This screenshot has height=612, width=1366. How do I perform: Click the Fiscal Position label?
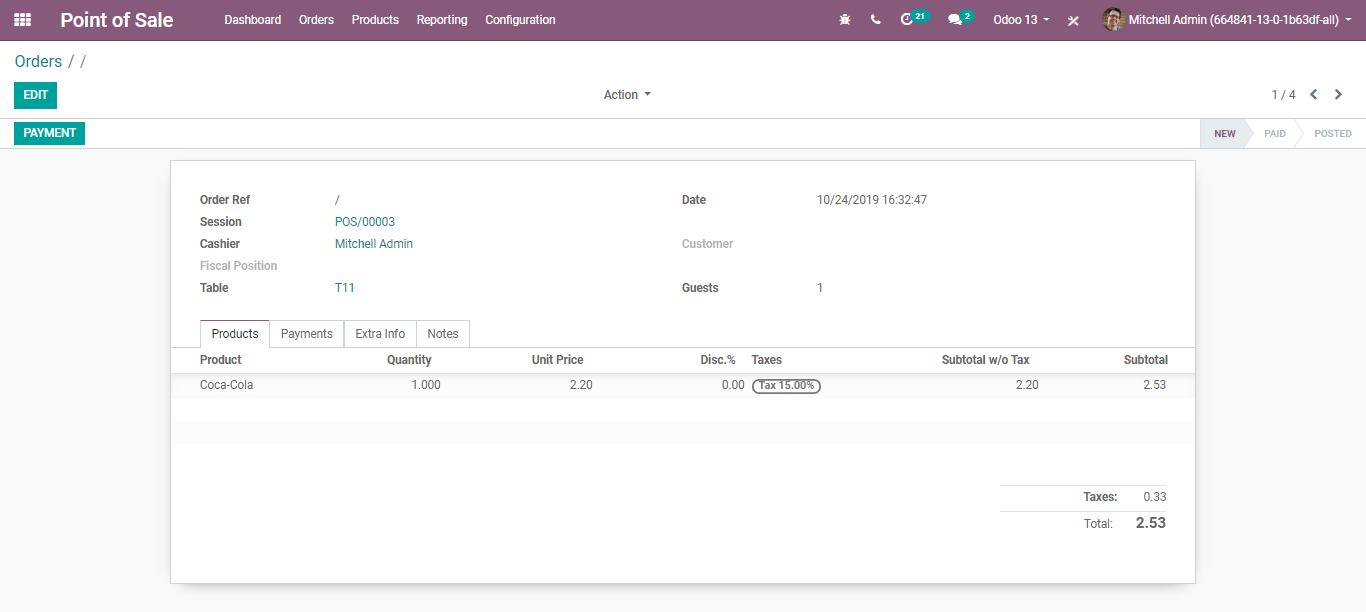239,266
